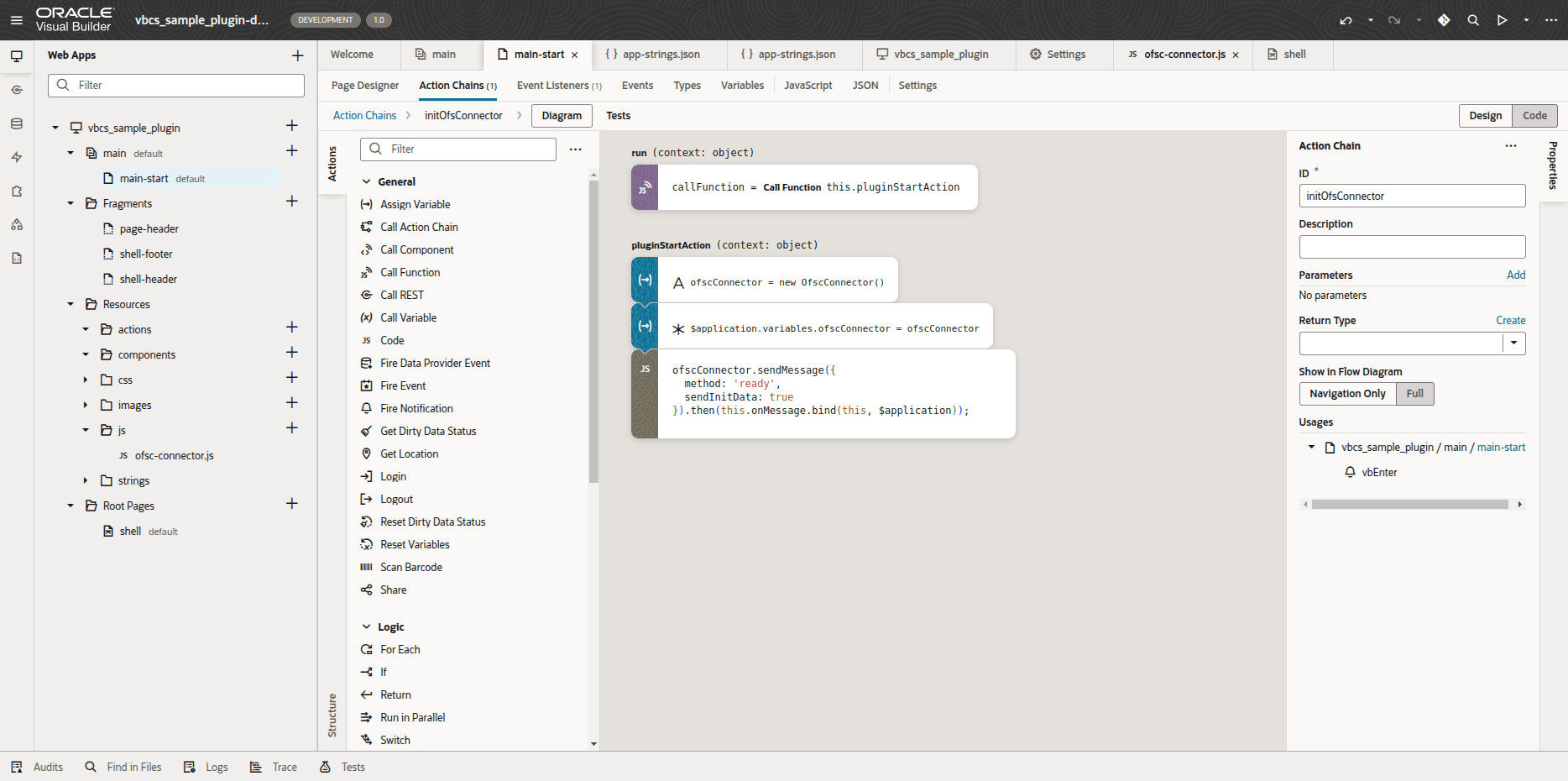Click inside the action chain ID field

(1412, 196)
